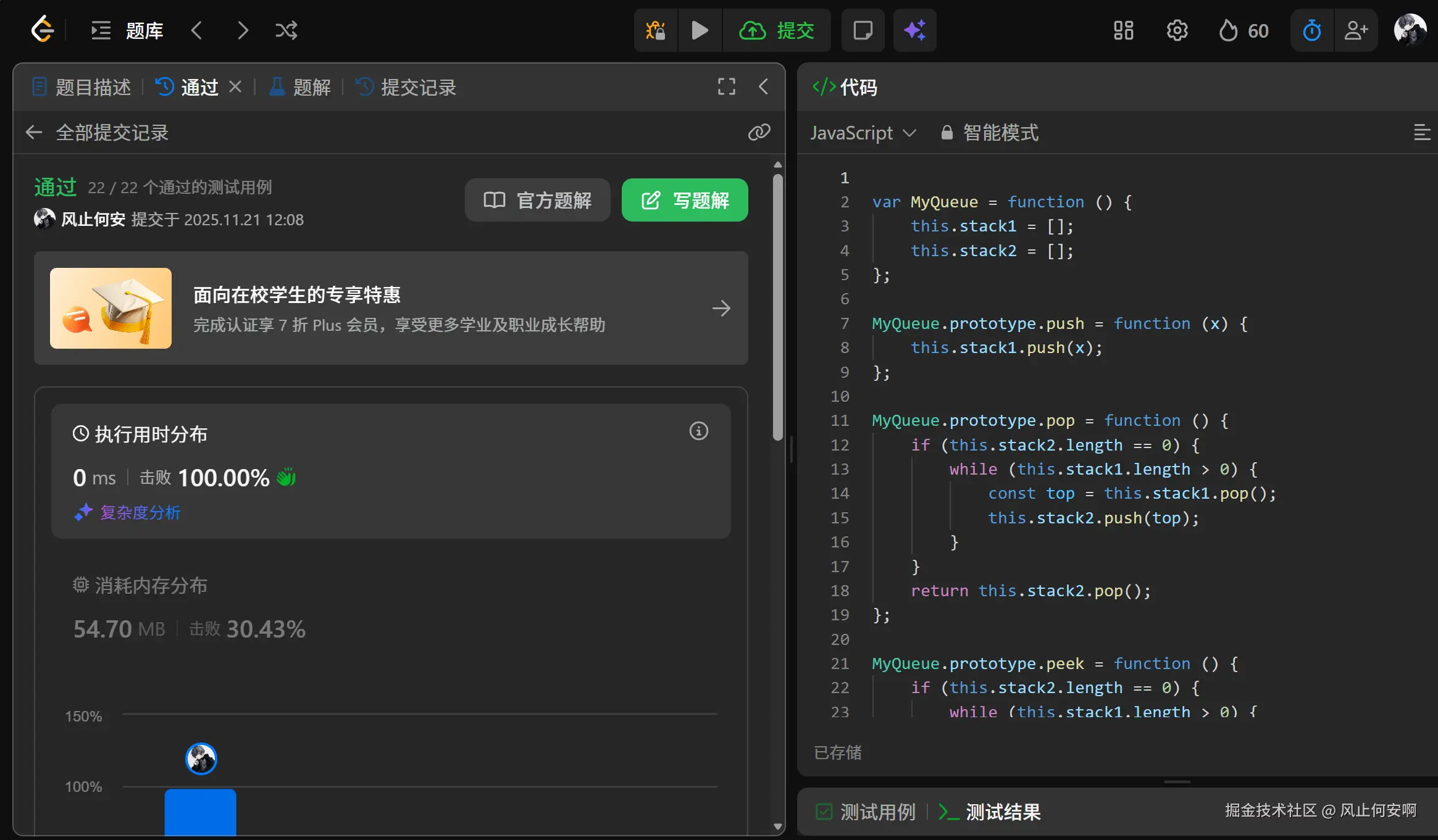Open the notes sticky icon
The height and width of the screenshot is (840, 1438).
863,30
